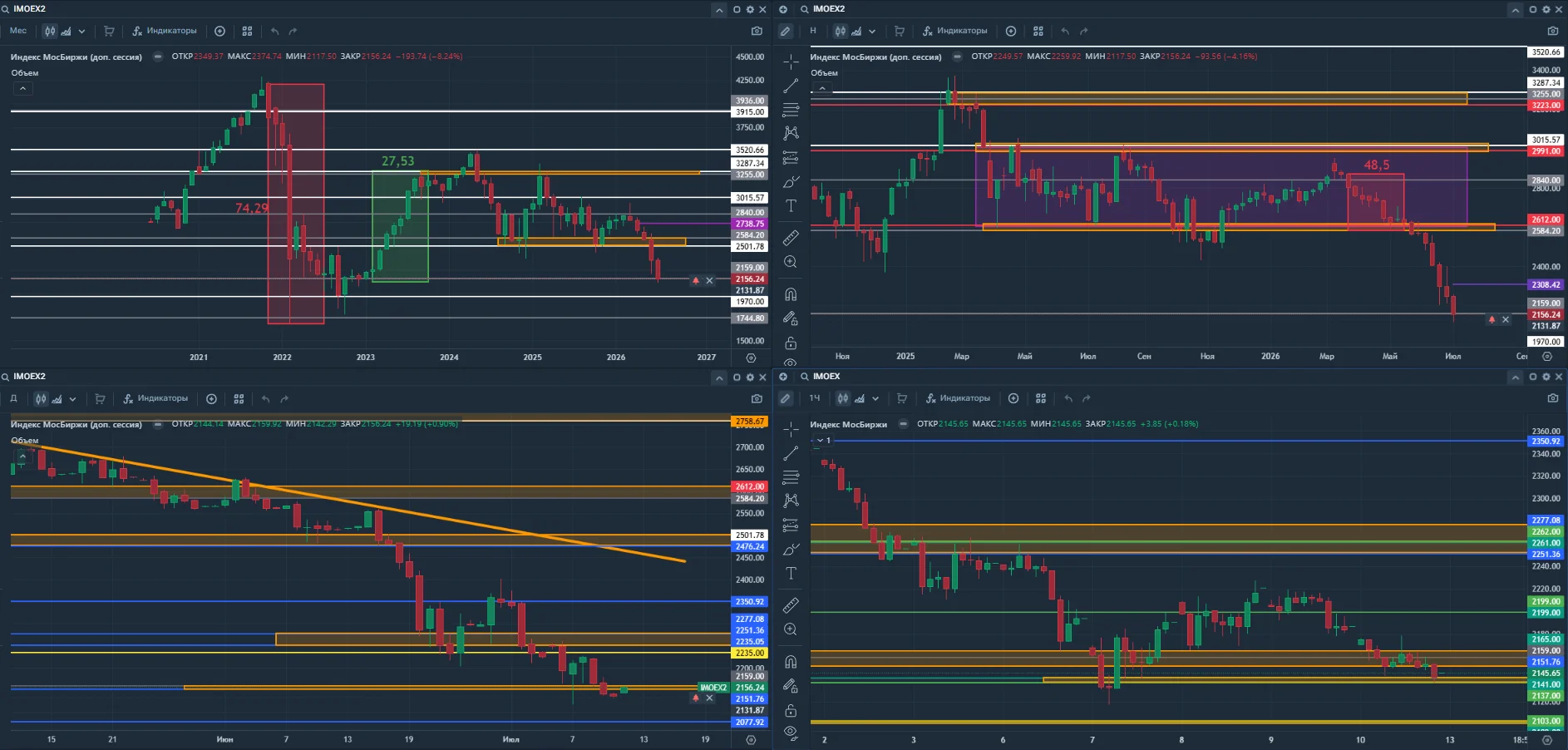The width and height of the screenshot is (1568, 750).
Task: Click purple 2308.42 price label in weekly chart
Action: point(1546,284)
